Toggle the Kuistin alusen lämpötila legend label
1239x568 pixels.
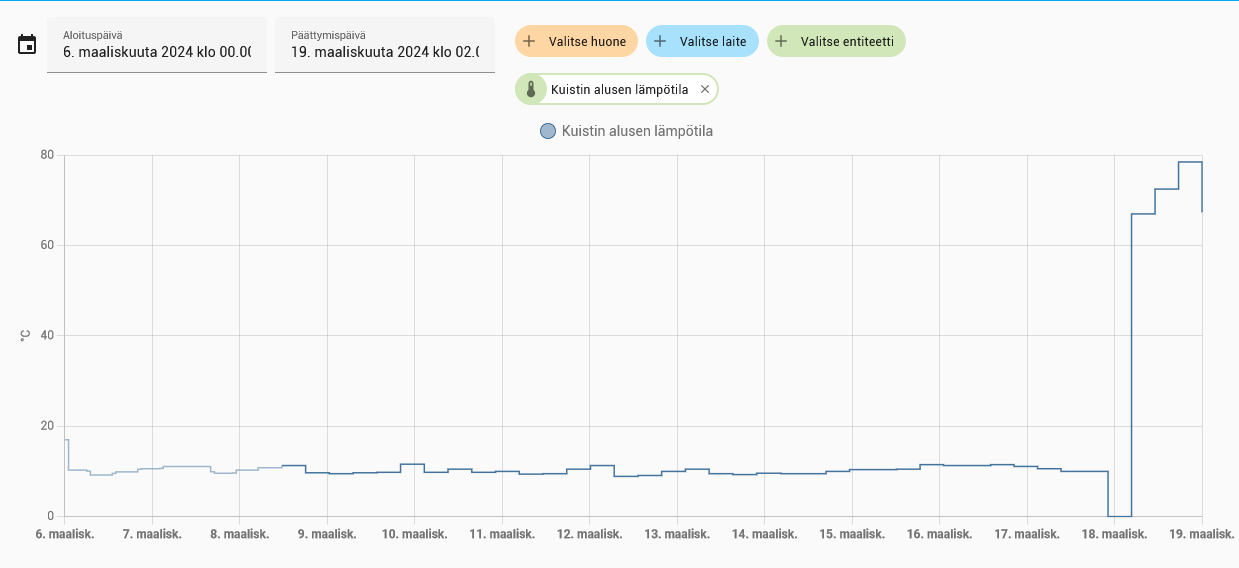tap(637, 131)
